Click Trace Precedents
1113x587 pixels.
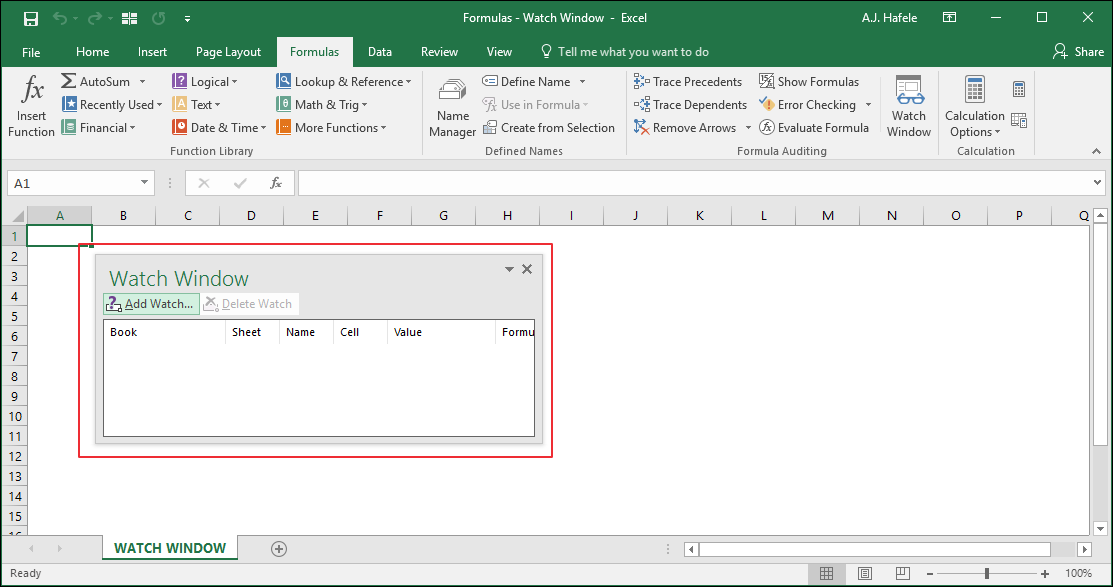[x=688, y=82]
